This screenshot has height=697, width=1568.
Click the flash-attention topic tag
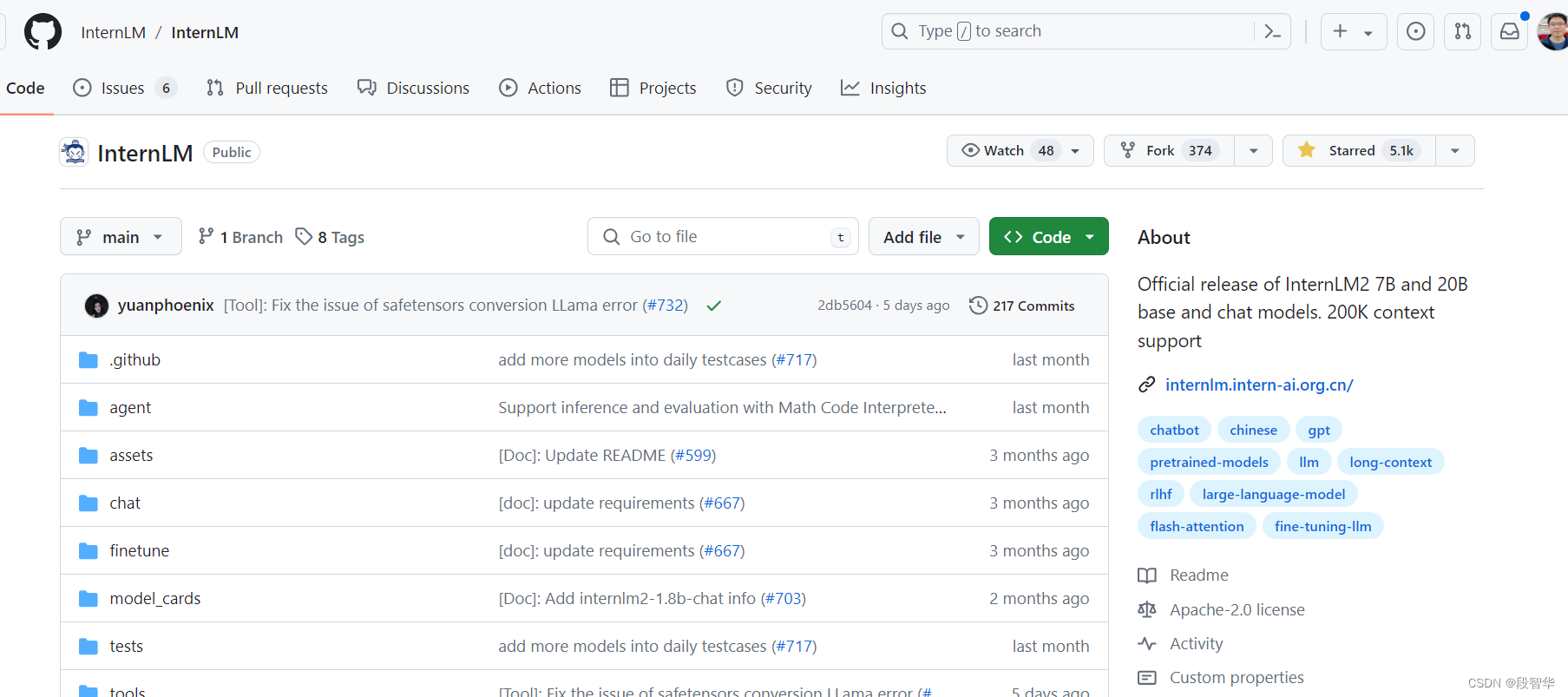[x=1197, y=526]
